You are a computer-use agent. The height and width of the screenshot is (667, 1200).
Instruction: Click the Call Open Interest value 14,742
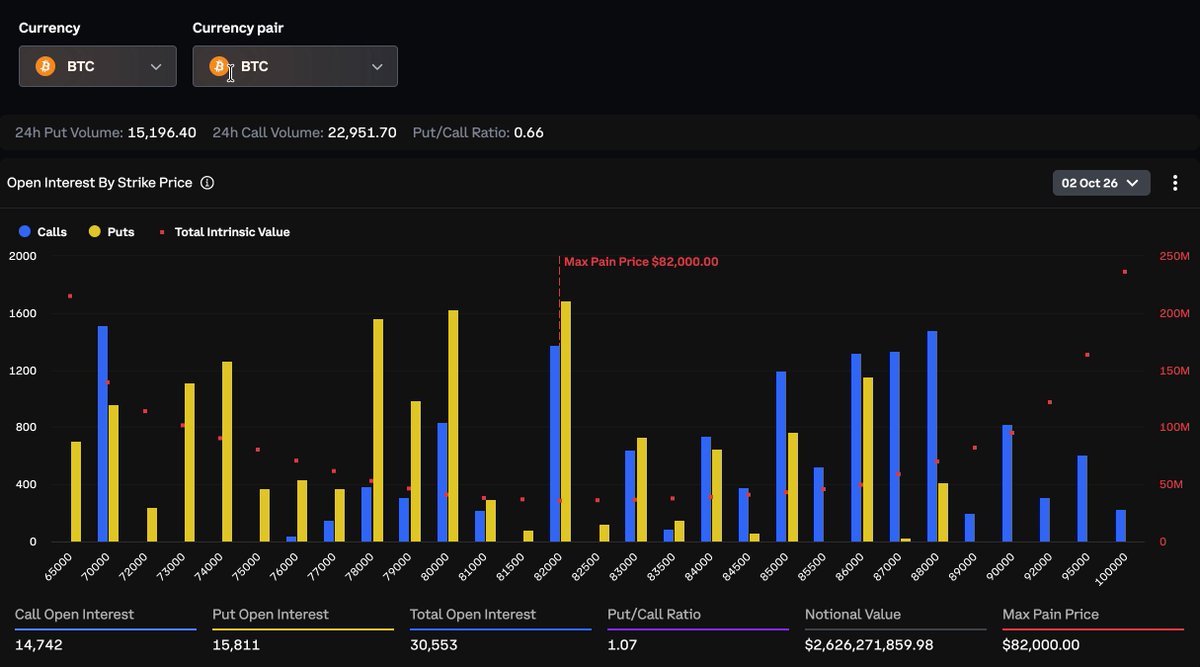point(39,645)
